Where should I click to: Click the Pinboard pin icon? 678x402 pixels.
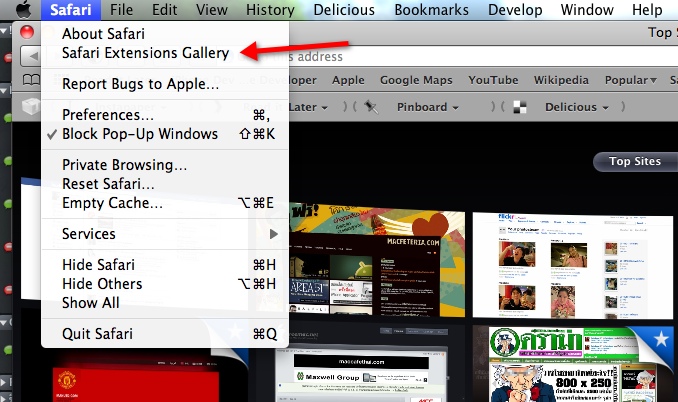pyautogui.click(x=371, y=106)
